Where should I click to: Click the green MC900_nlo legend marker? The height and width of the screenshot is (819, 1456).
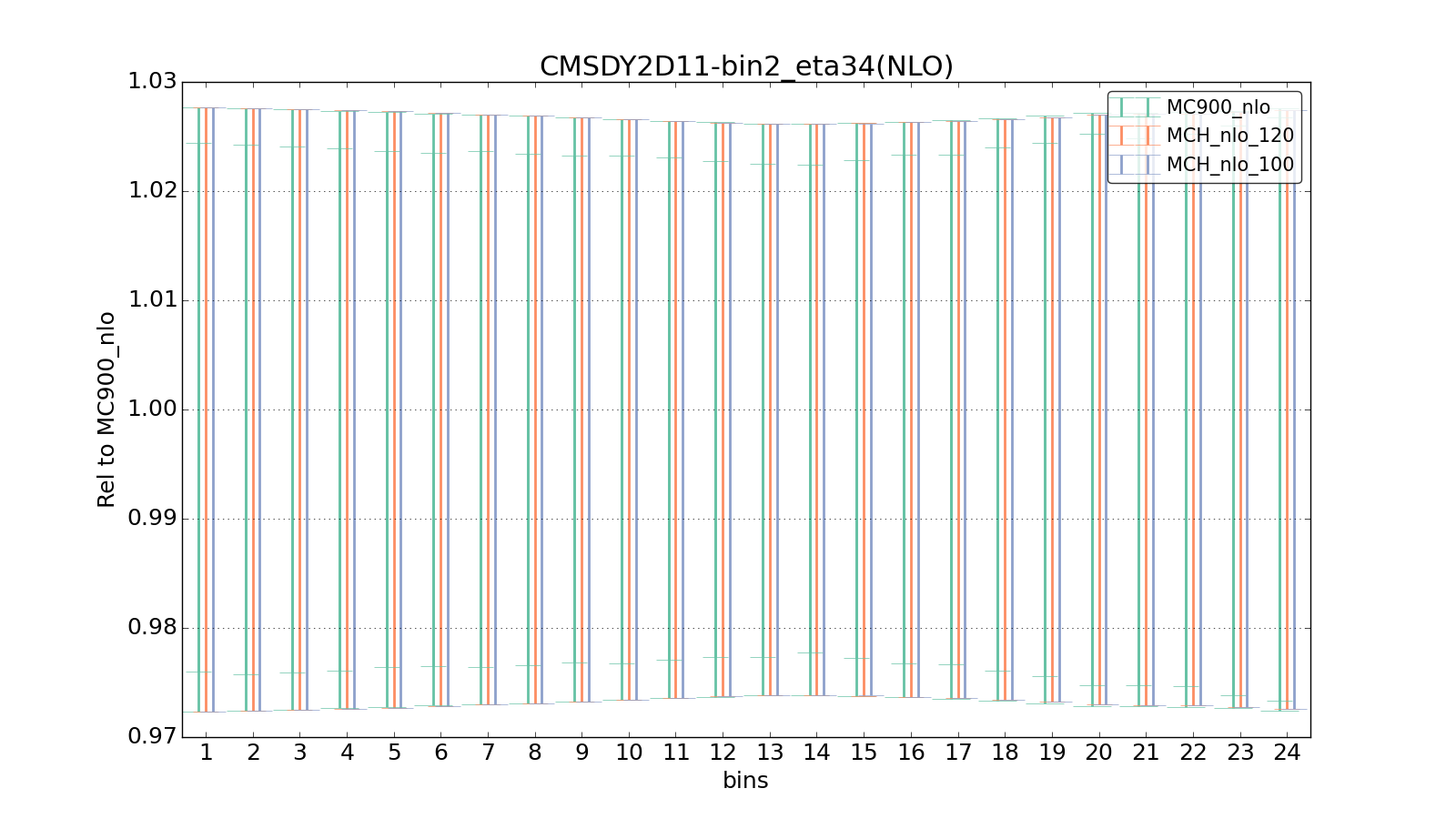click(x=1134, y=107)
